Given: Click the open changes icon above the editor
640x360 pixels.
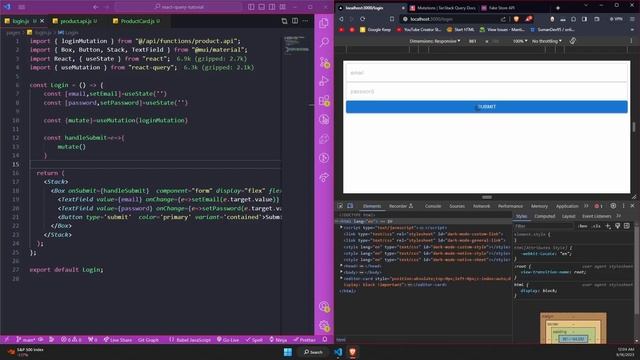Looking at the screenshot, I should (284, 21).
